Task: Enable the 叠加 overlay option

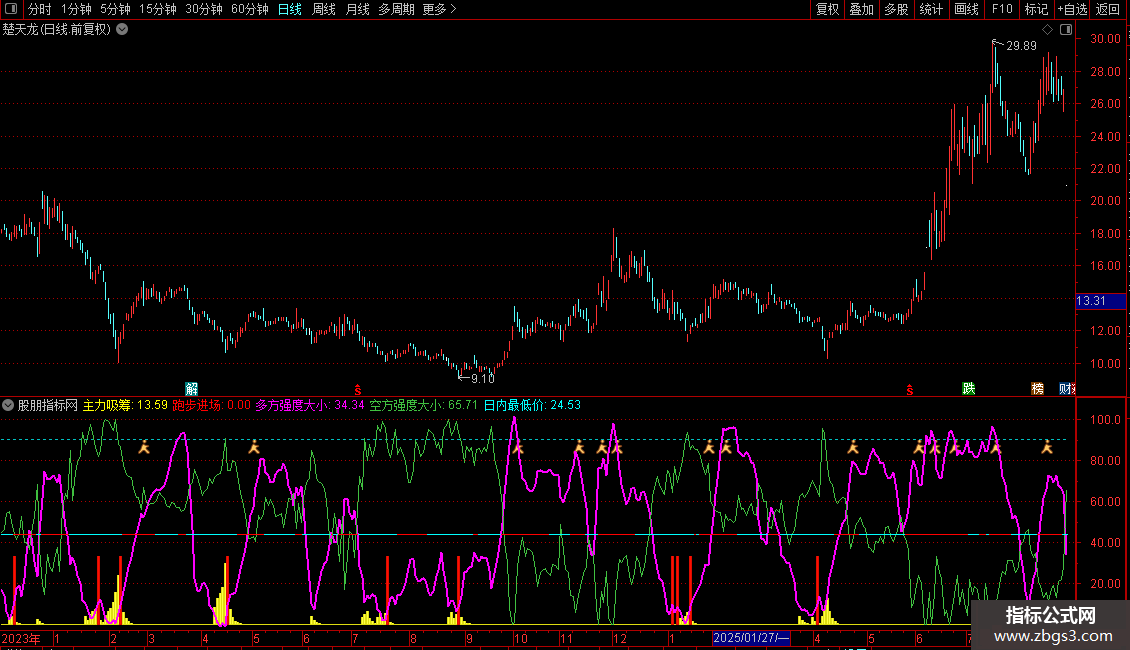Action: point(861,9)
